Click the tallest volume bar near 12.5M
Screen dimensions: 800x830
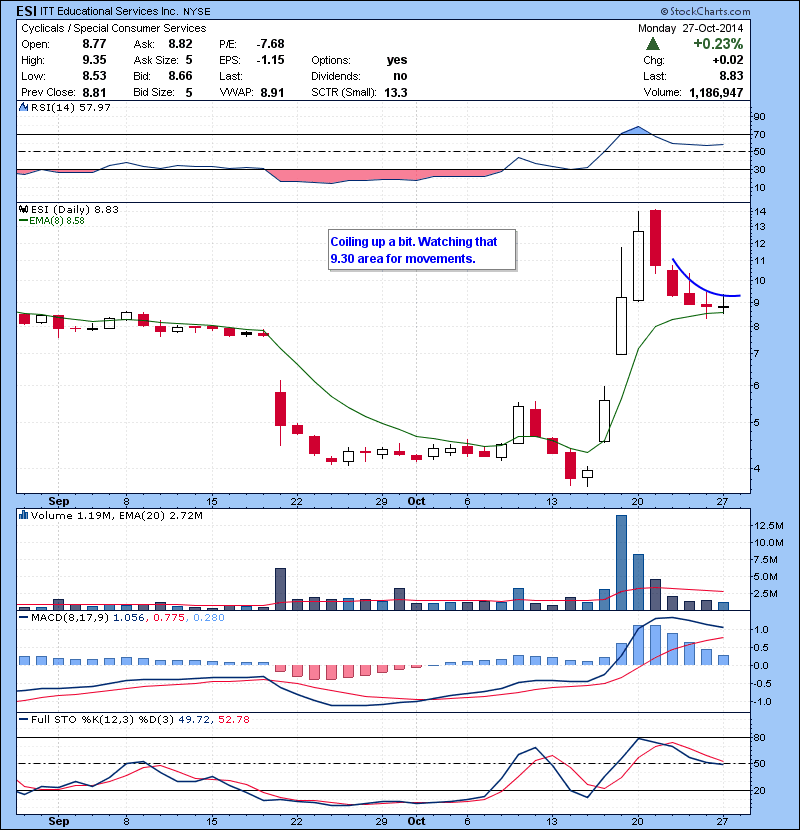point(622,562)
